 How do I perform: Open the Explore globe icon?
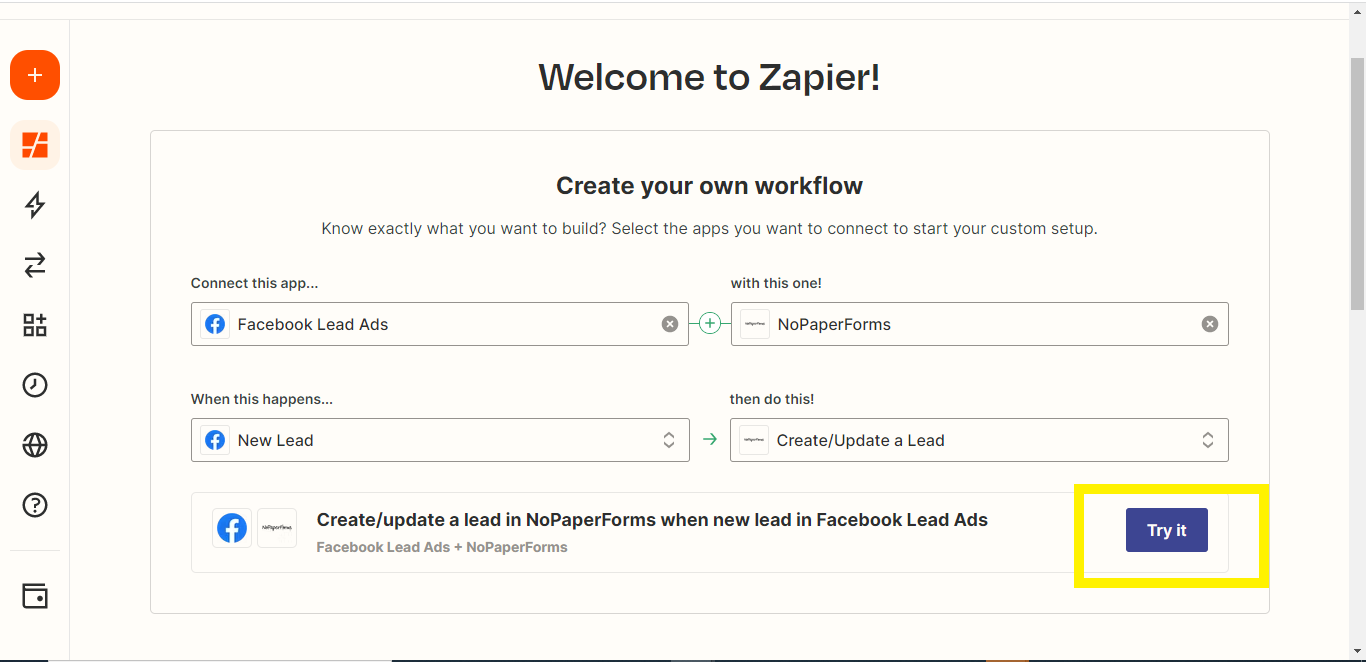click(35, 445)
